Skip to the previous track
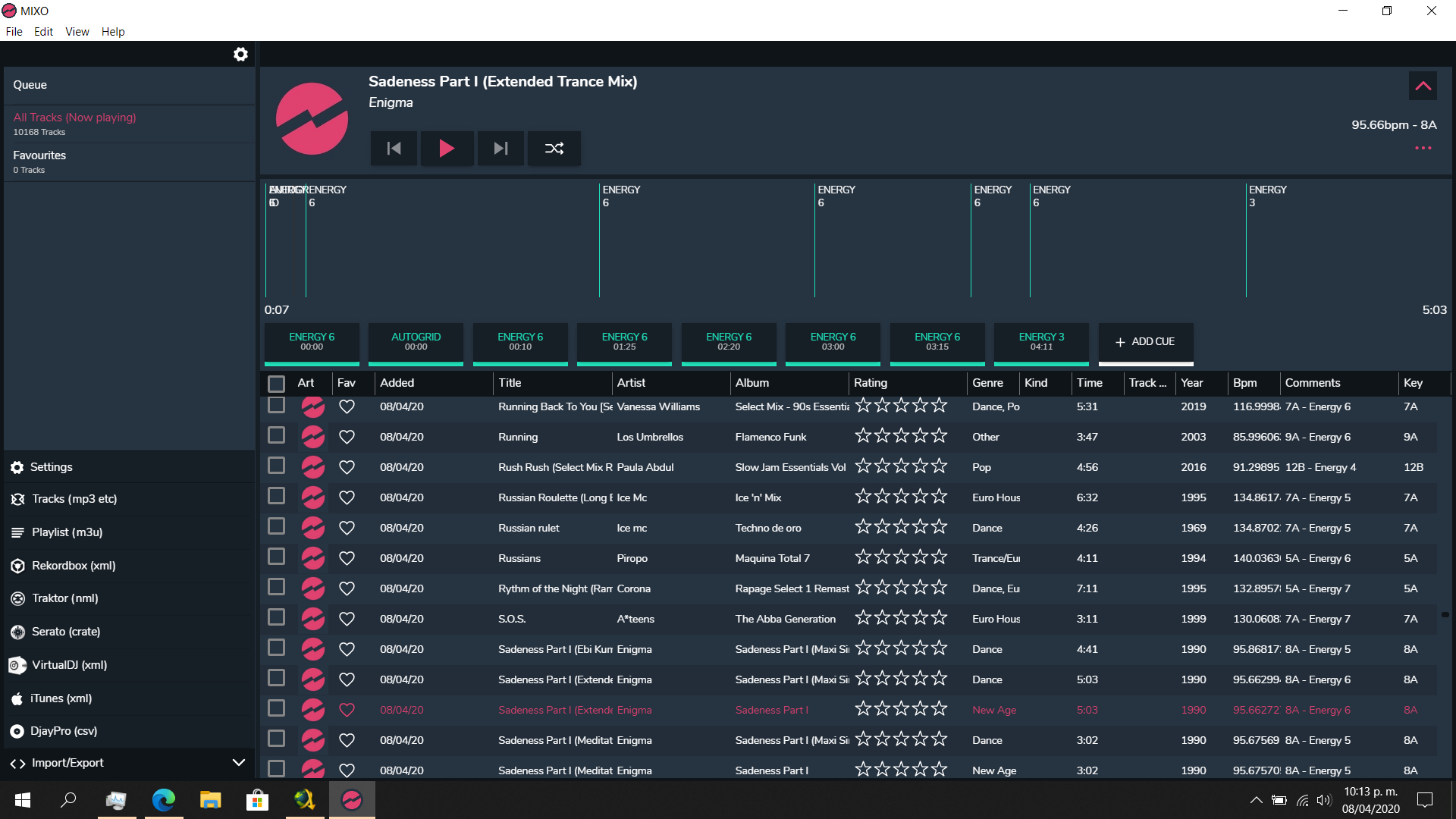This screenshot has width=1456, height=819. [394, 149]
